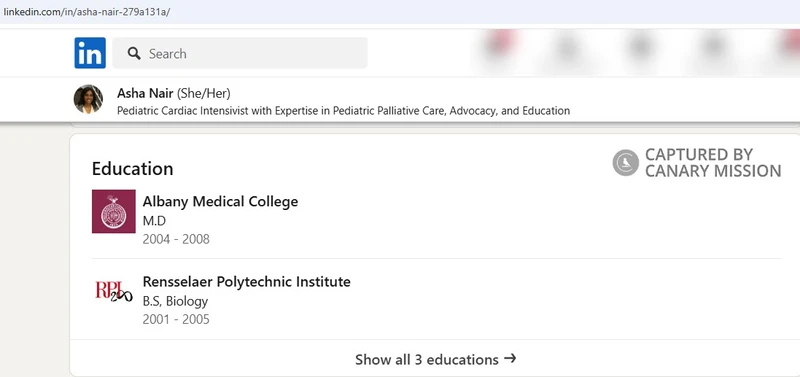The width and height of the screenshot is (800, 377).
Task: Open the Albany Medical College logo
Action: (114, 211)
